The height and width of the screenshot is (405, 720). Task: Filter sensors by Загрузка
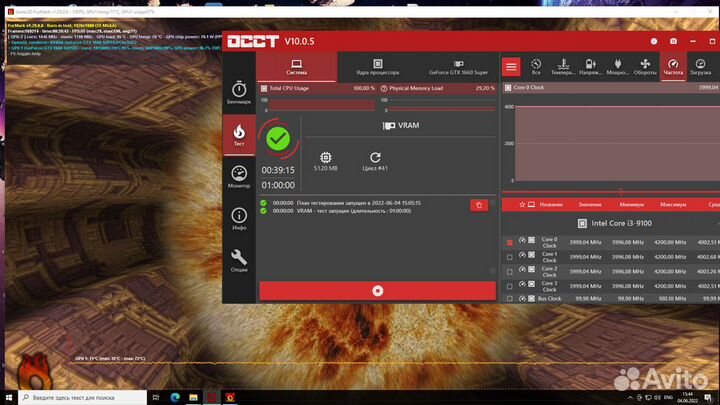[700, 67]
